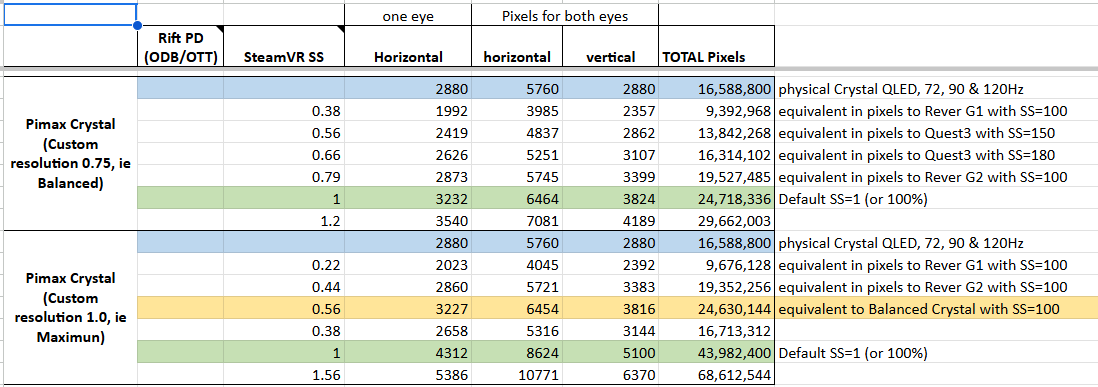Select the 'Horizontal' header under one eye
The image size is (1098, 387).
point(408,47)
